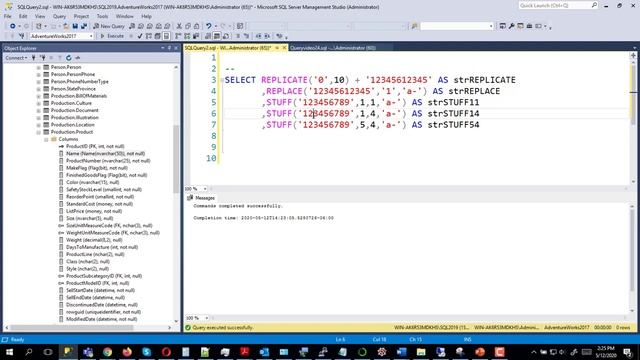Open the Connect dropdown in Object Explorer
Image resolution: width=640 pixels, height=360 pixels.
16,58
